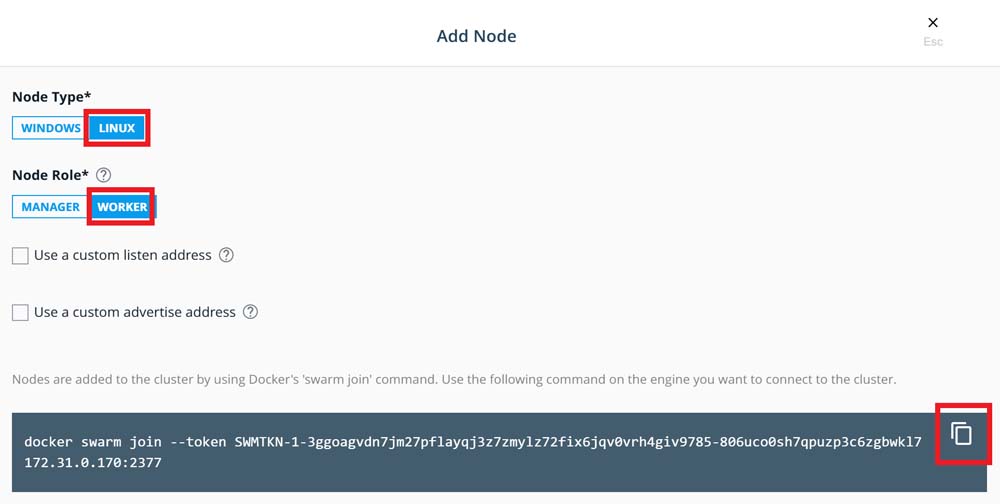1000x504 pixels.
Task: Click the 'Use a custom advertise address' label
Action: click(135, 312)
